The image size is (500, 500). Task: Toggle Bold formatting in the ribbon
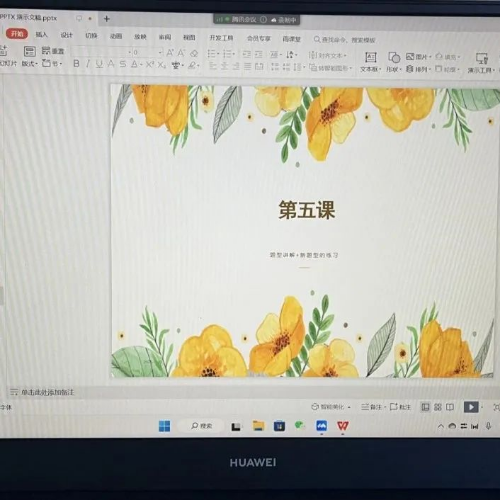(76, 63)
